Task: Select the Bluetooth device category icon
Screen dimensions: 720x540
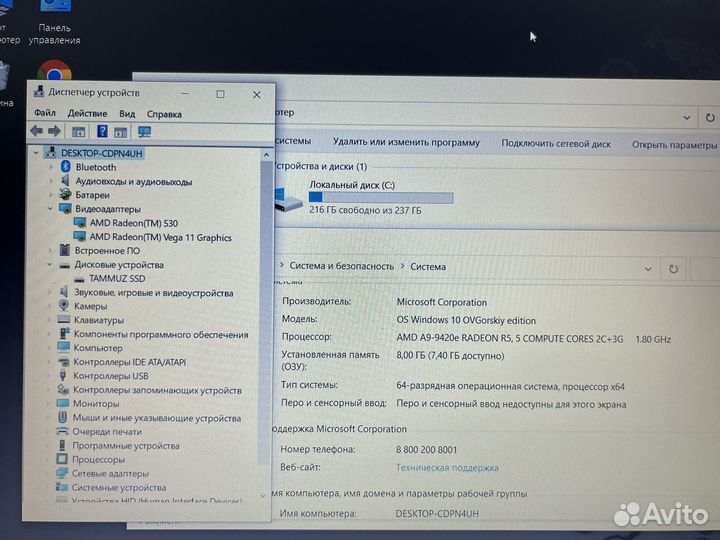Action: pyautogui.click(x=65, y=167)
